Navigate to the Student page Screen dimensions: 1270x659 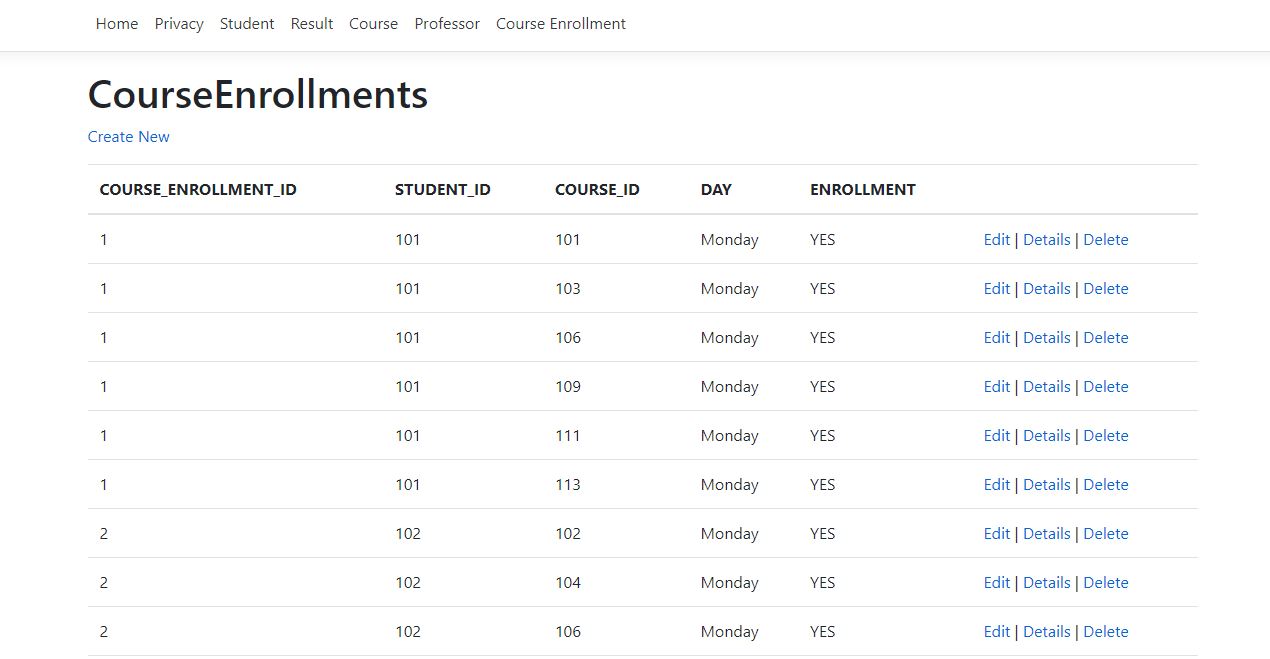246,23
